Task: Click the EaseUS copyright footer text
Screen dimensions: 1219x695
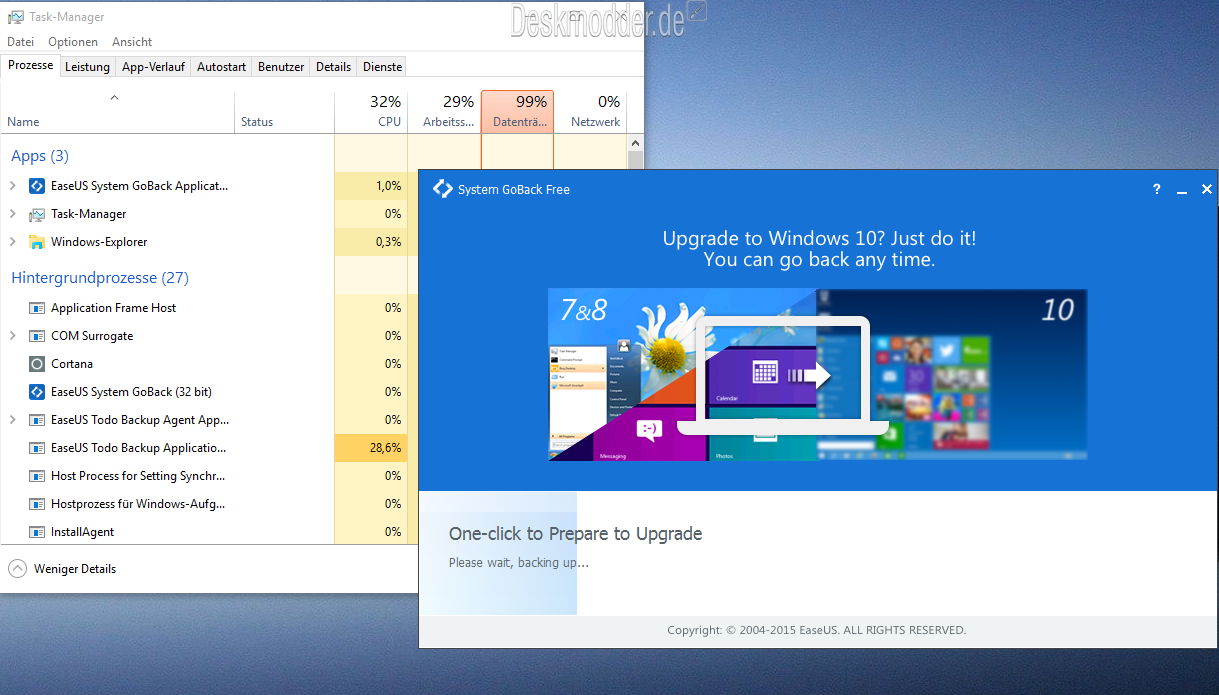Action: (x=817, y=631)
